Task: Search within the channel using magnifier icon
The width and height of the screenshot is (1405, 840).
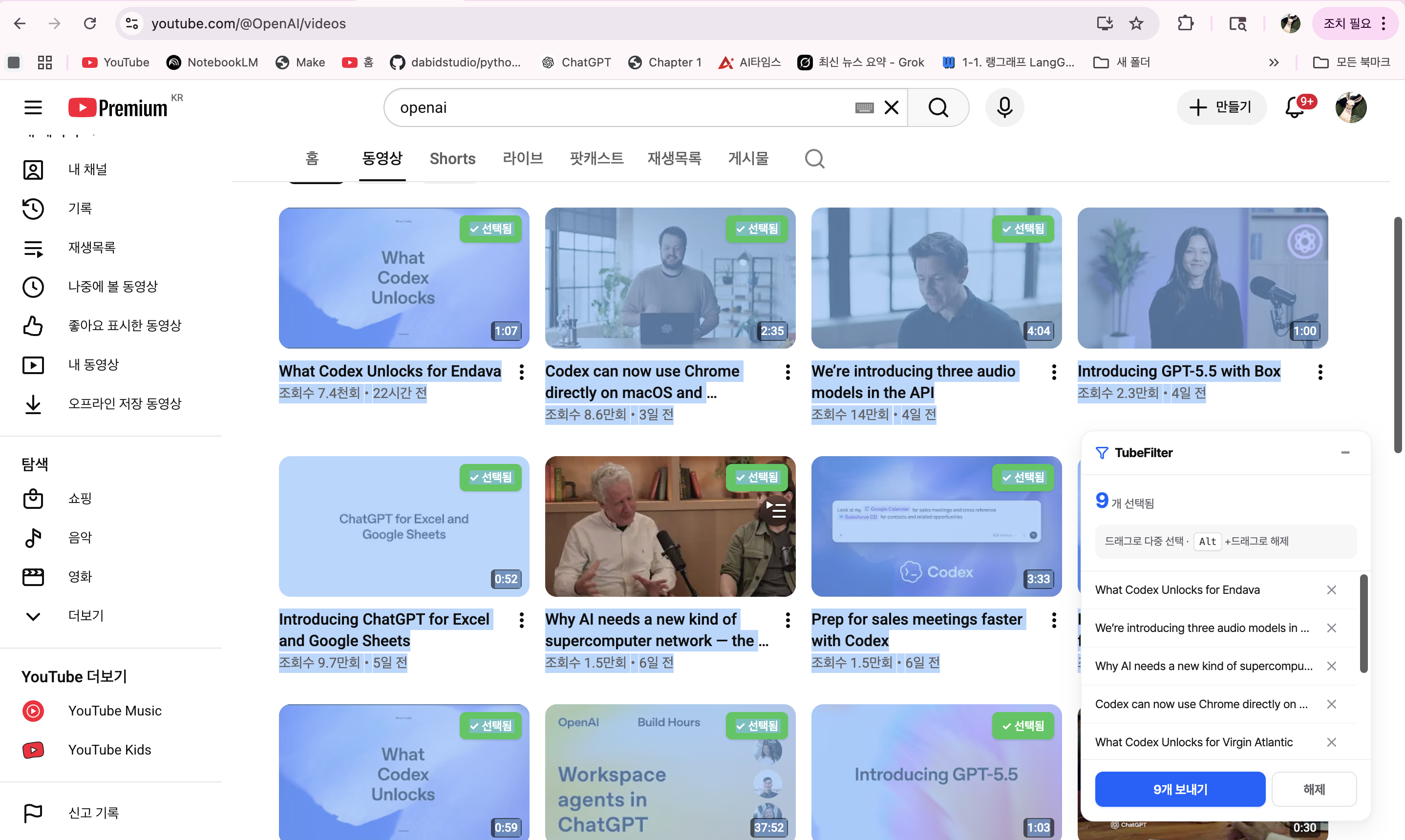Action: [x=814, y=159]
